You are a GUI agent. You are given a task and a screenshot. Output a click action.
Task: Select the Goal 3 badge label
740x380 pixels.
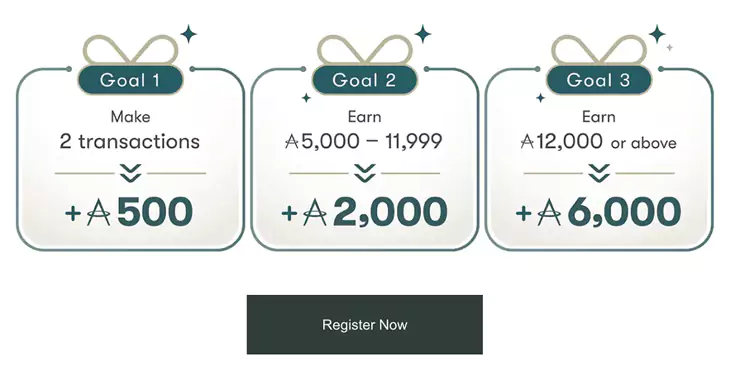pyautogui.click(x=598, y=80)
